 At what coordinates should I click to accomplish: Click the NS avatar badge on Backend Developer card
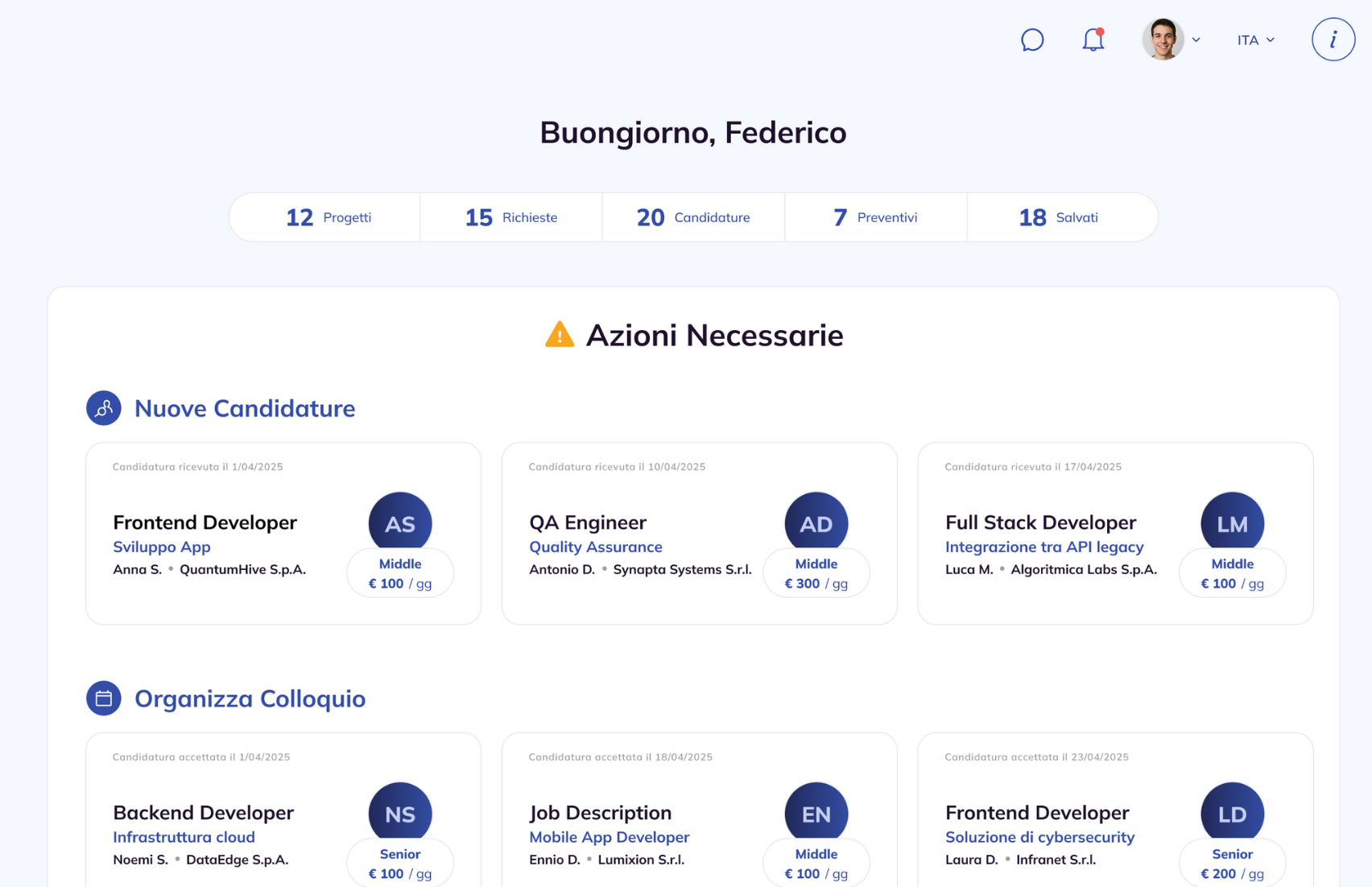click(x=400, y=813)
